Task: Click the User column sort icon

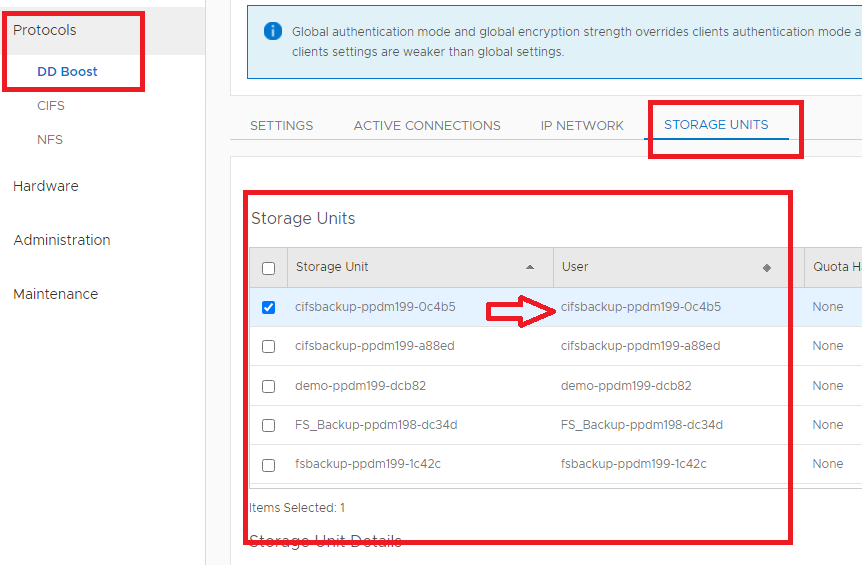Action: [767, 268]
